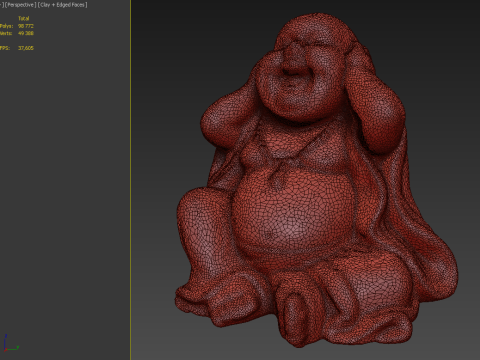The height and width of the screenshot is (360, 480).
Task: Click the XYZ axis tripod gizmo
Action: tap(10, 343)
